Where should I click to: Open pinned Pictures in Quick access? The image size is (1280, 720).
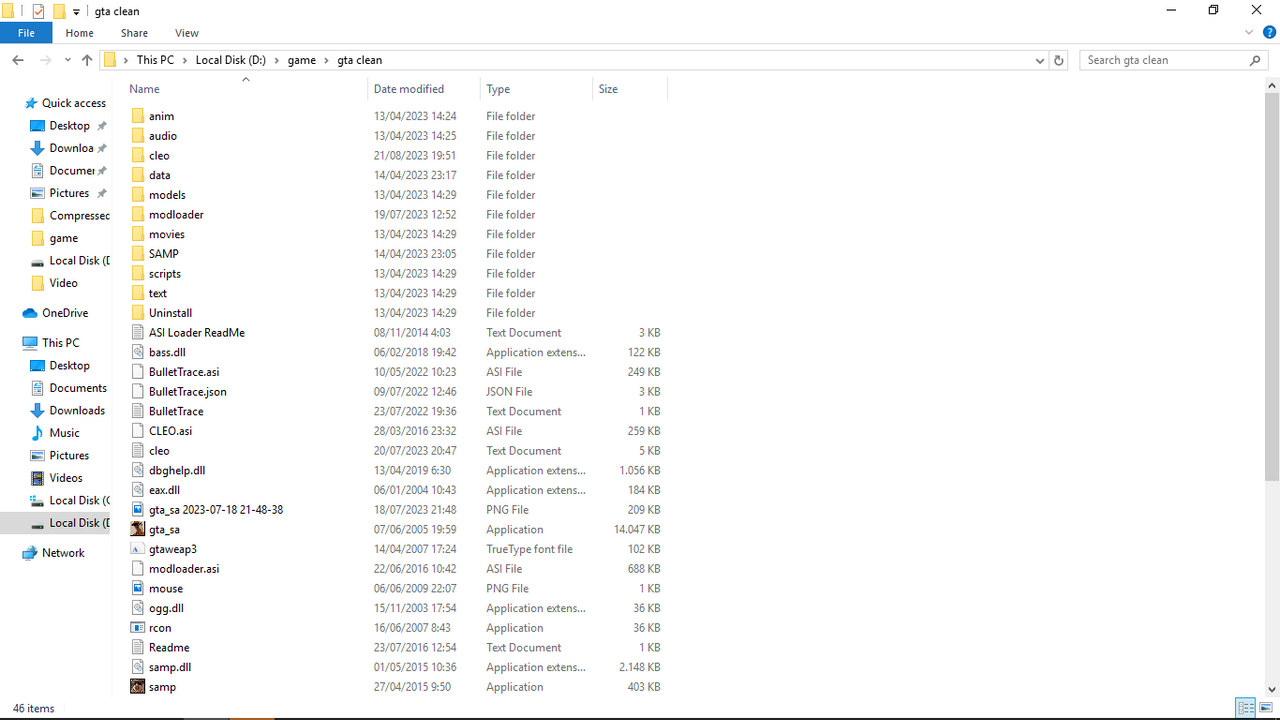pos(69,193)
